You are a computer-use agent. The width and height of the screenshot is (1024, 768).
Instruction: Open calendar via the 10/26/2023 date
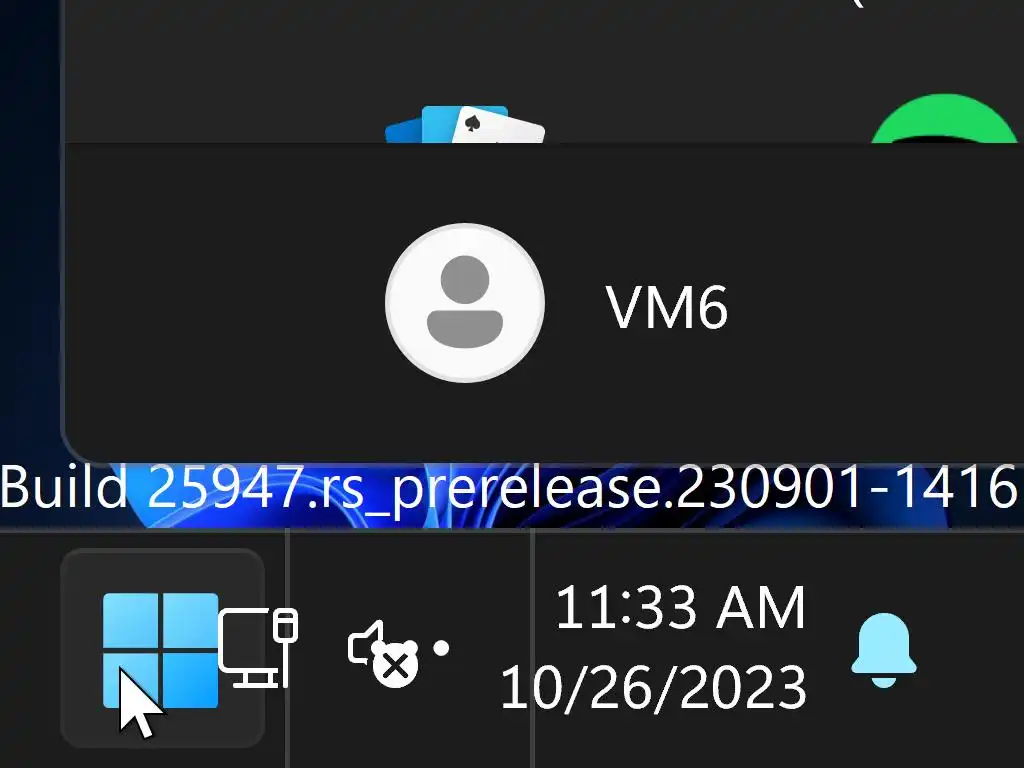click(x=653, y=687)
